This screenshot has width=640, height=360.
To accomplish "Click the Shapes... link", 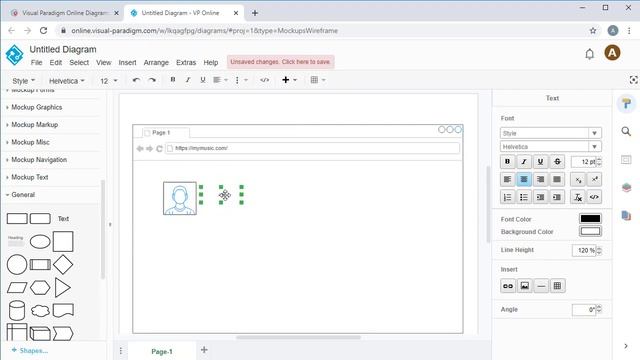I will (x=30, y=351).
